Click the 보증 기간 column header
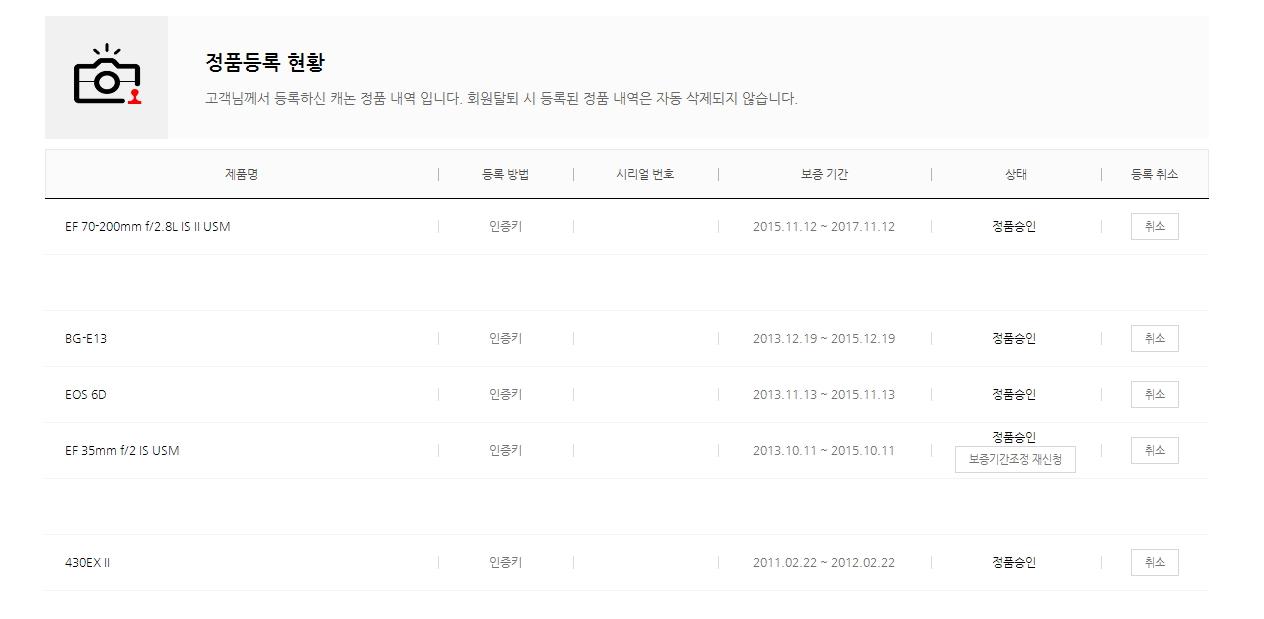This screenshot has height=619, width=1264. click(x=824, y=174)
